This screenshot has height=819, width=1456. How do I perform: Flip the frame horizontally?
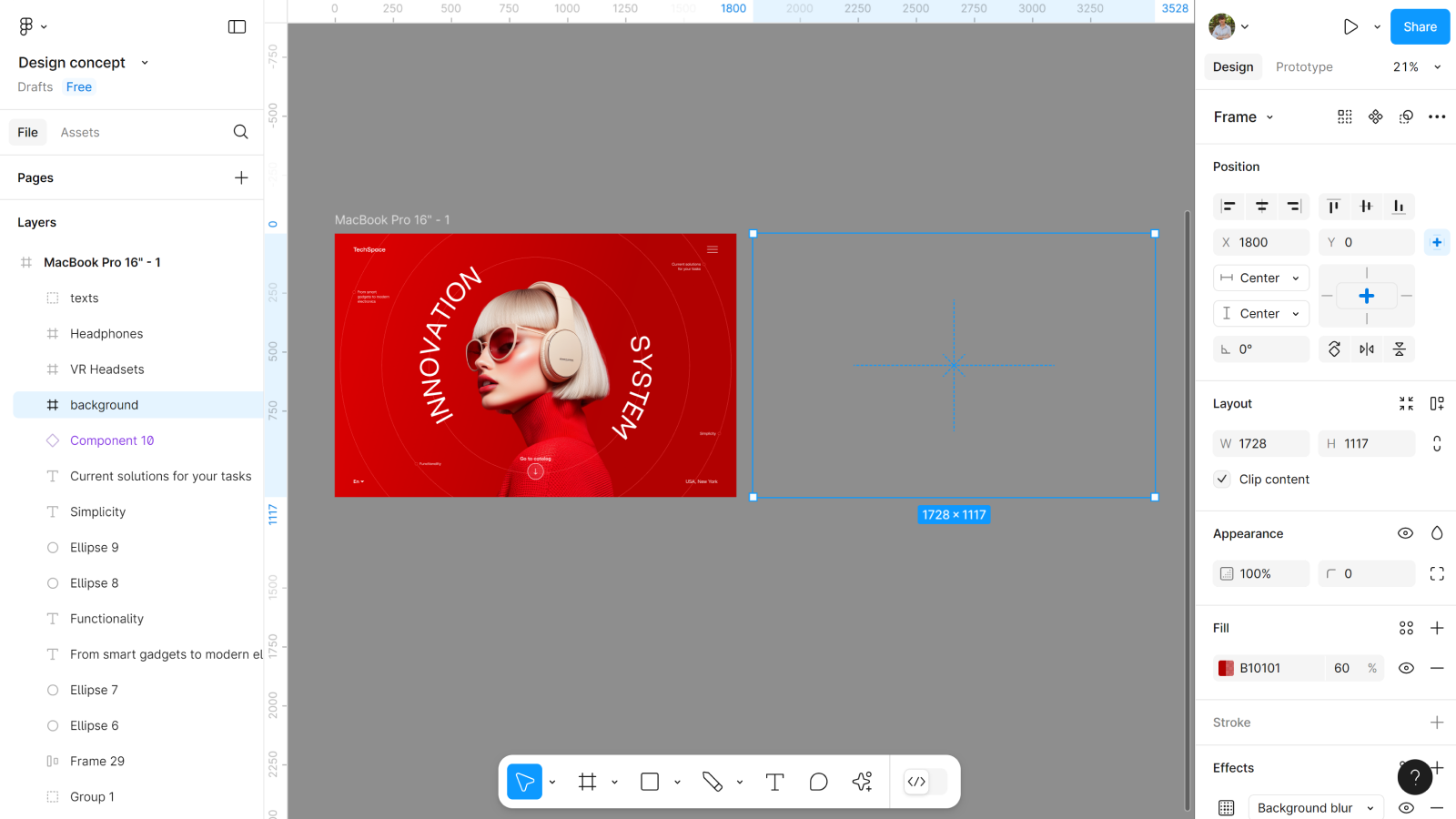(x=1367, y=349)
